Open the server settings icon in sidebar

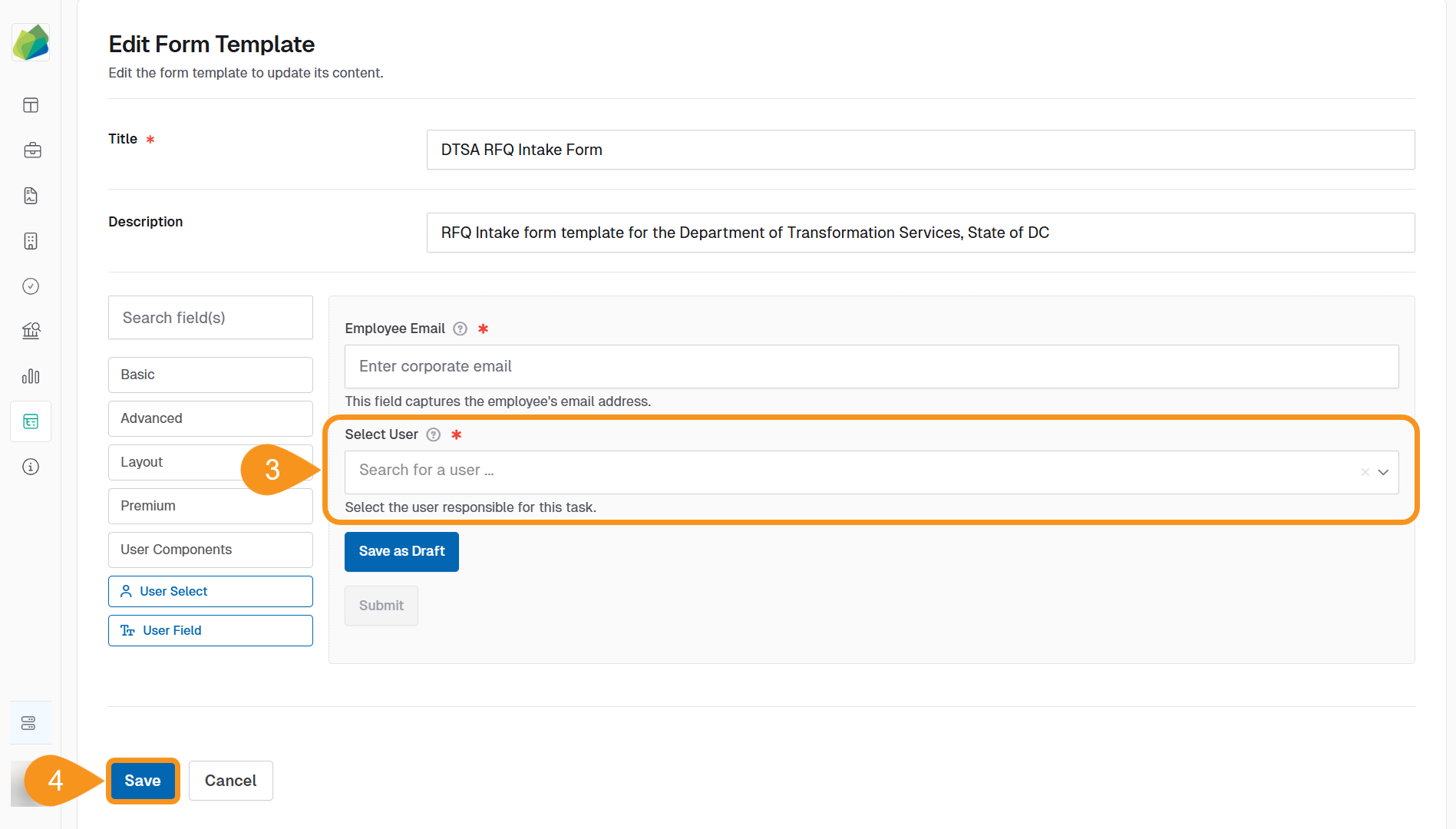pos(28,723)
